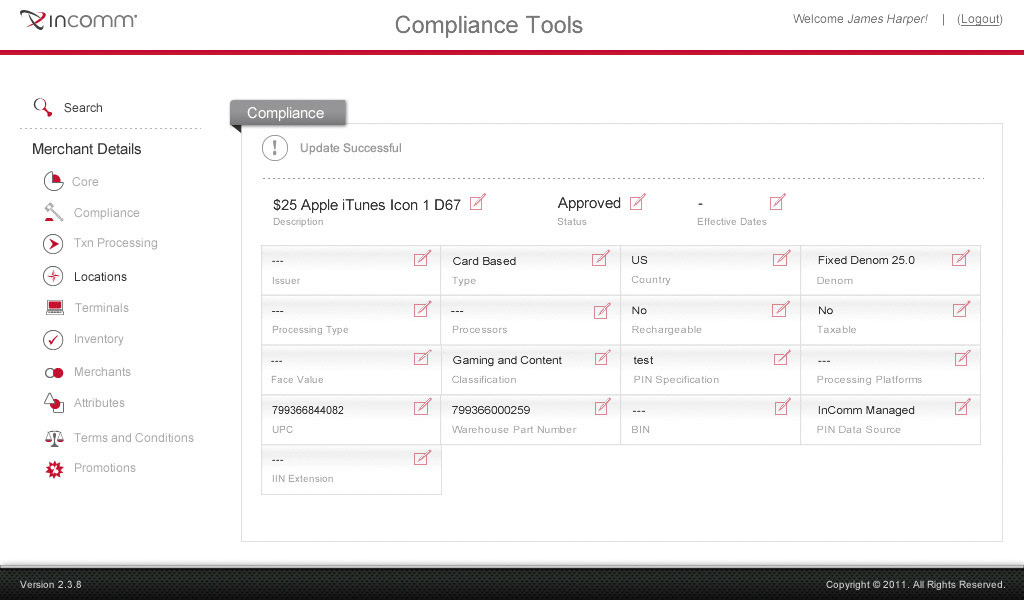Open Txn Processing section
This screenshot has height=600, width=1024.
pos(116,243)
